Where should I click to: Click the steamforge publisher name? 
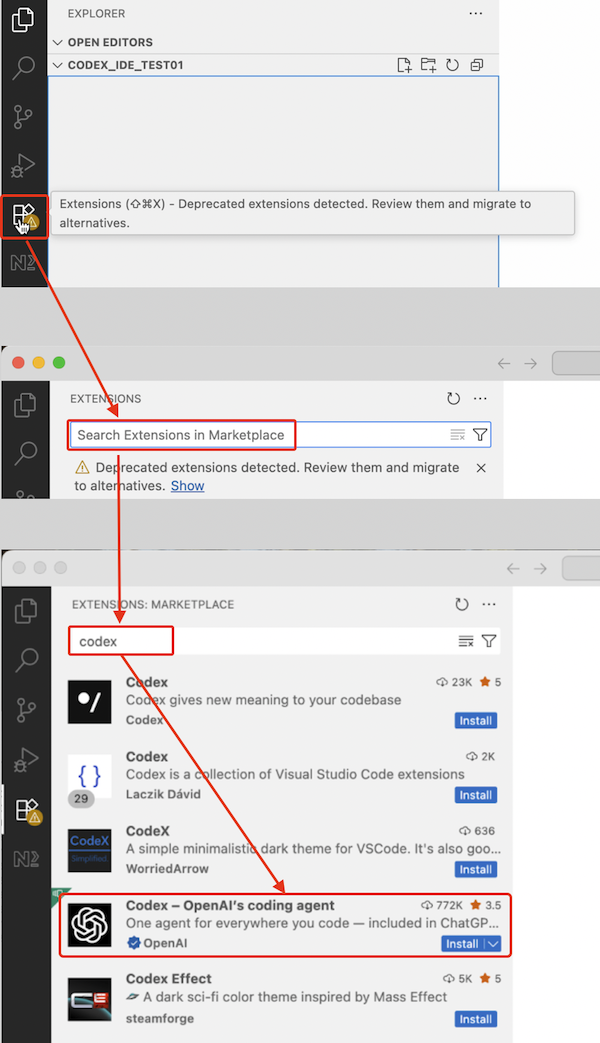pyautogui.click(x=160, y=1018)
